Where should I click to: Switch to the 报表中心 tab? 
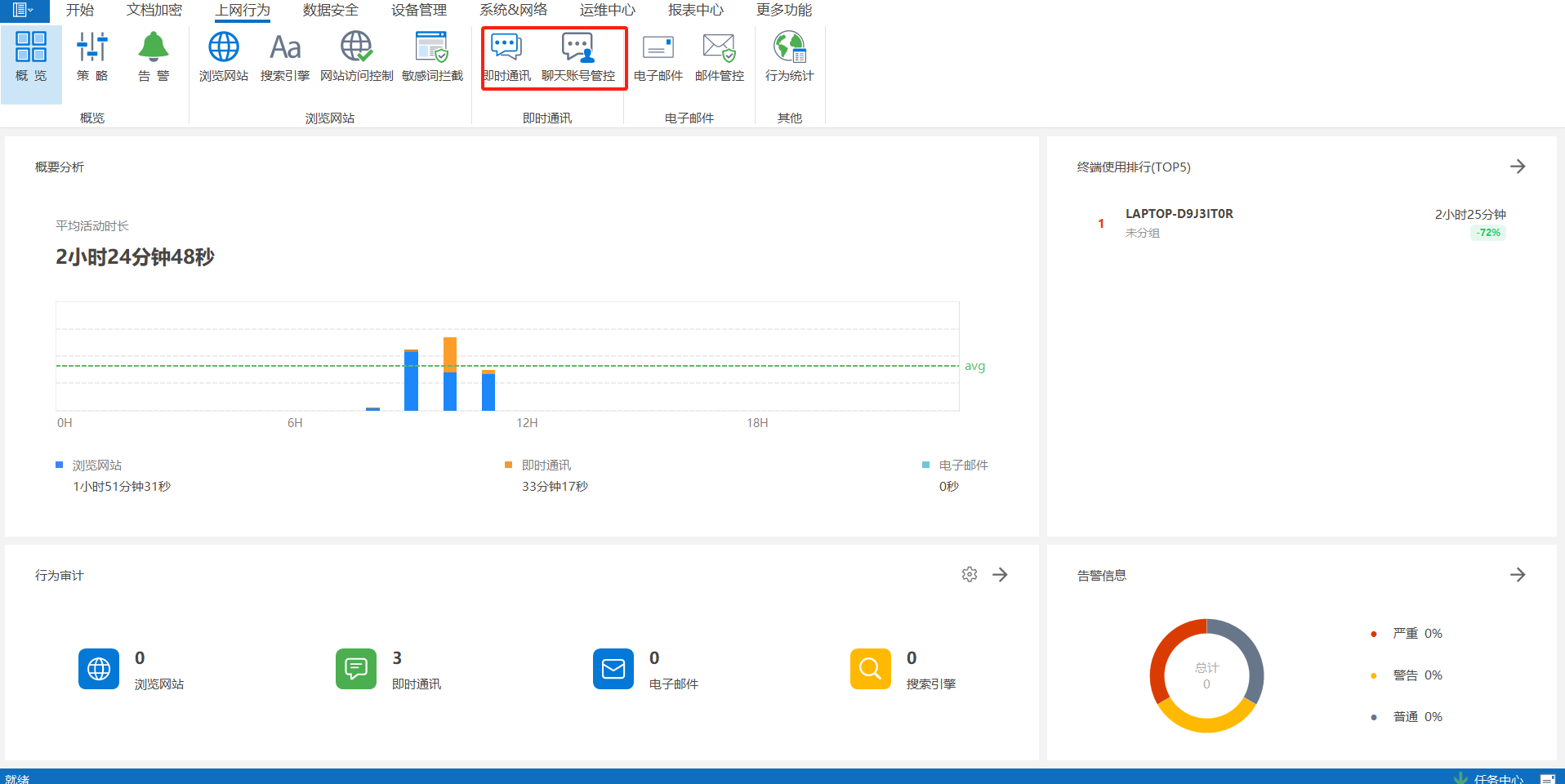point(695,10)
